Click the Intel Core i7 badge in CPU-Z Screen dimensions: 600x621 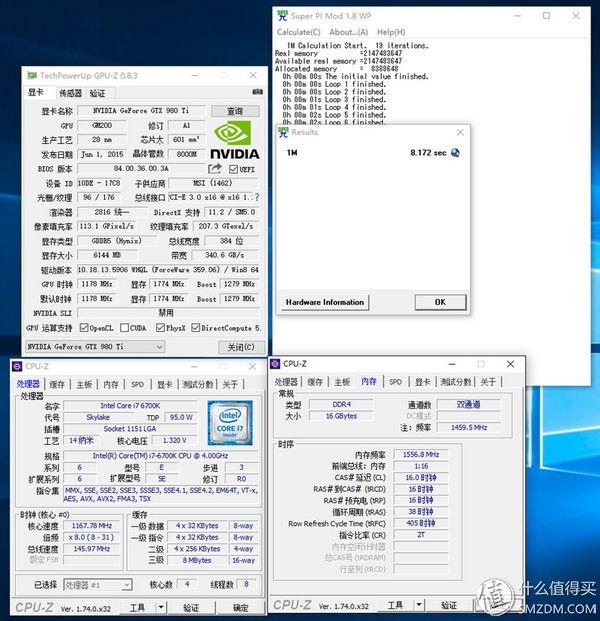pos(230,423)
